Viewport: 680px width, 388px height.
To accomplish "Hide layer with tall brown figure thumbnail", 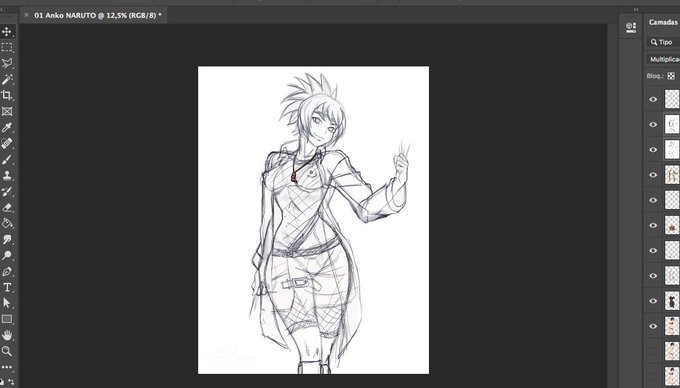I will coord(653,175).
